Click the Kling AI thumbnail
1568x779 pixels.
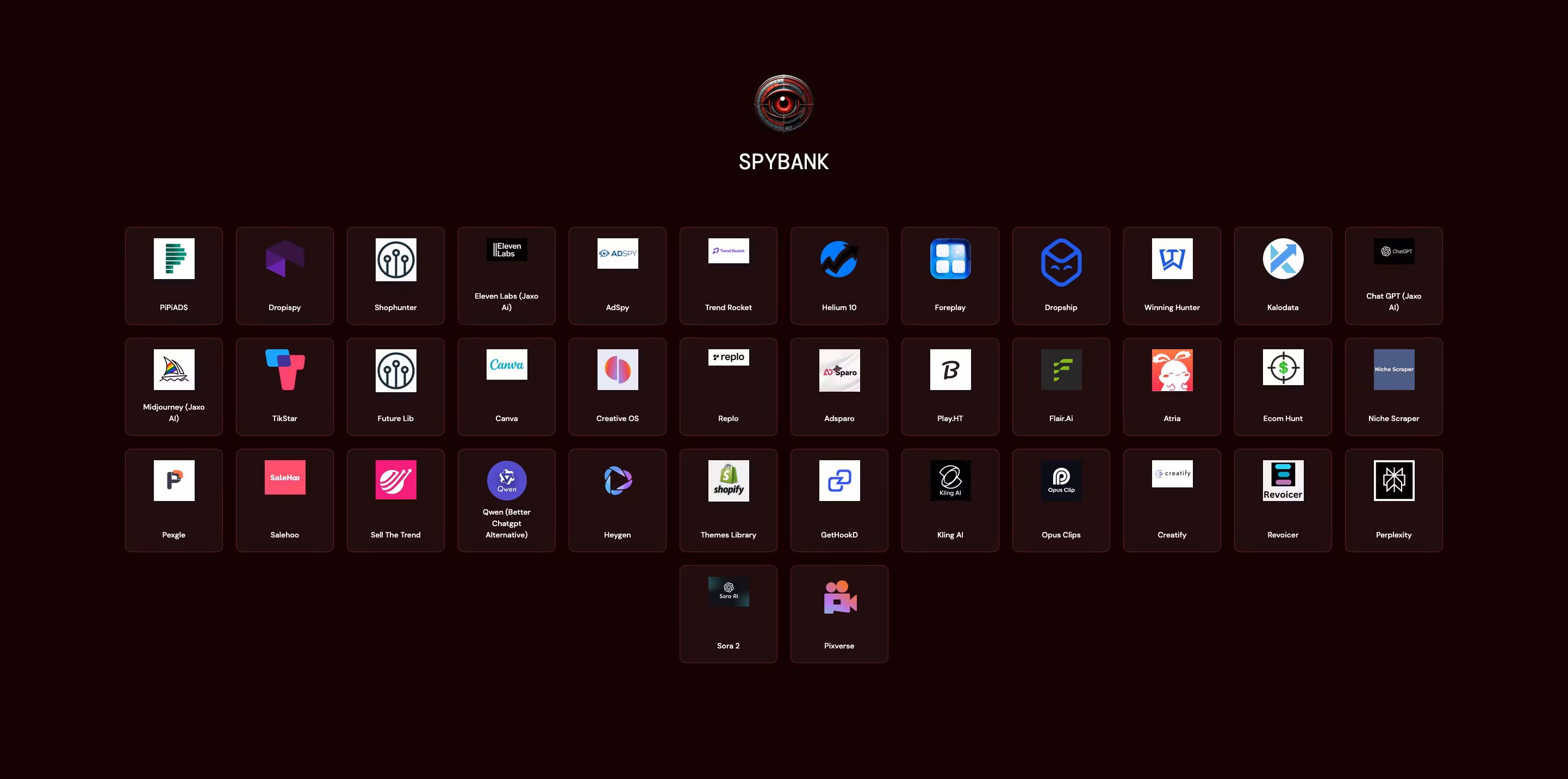[x=950, y=480]
